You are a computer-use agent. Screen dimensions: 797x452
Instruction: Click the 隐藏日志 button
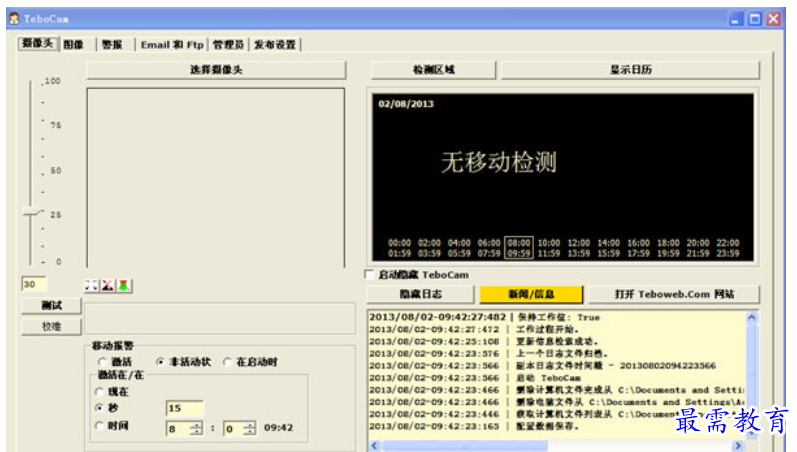click(420, 294)
